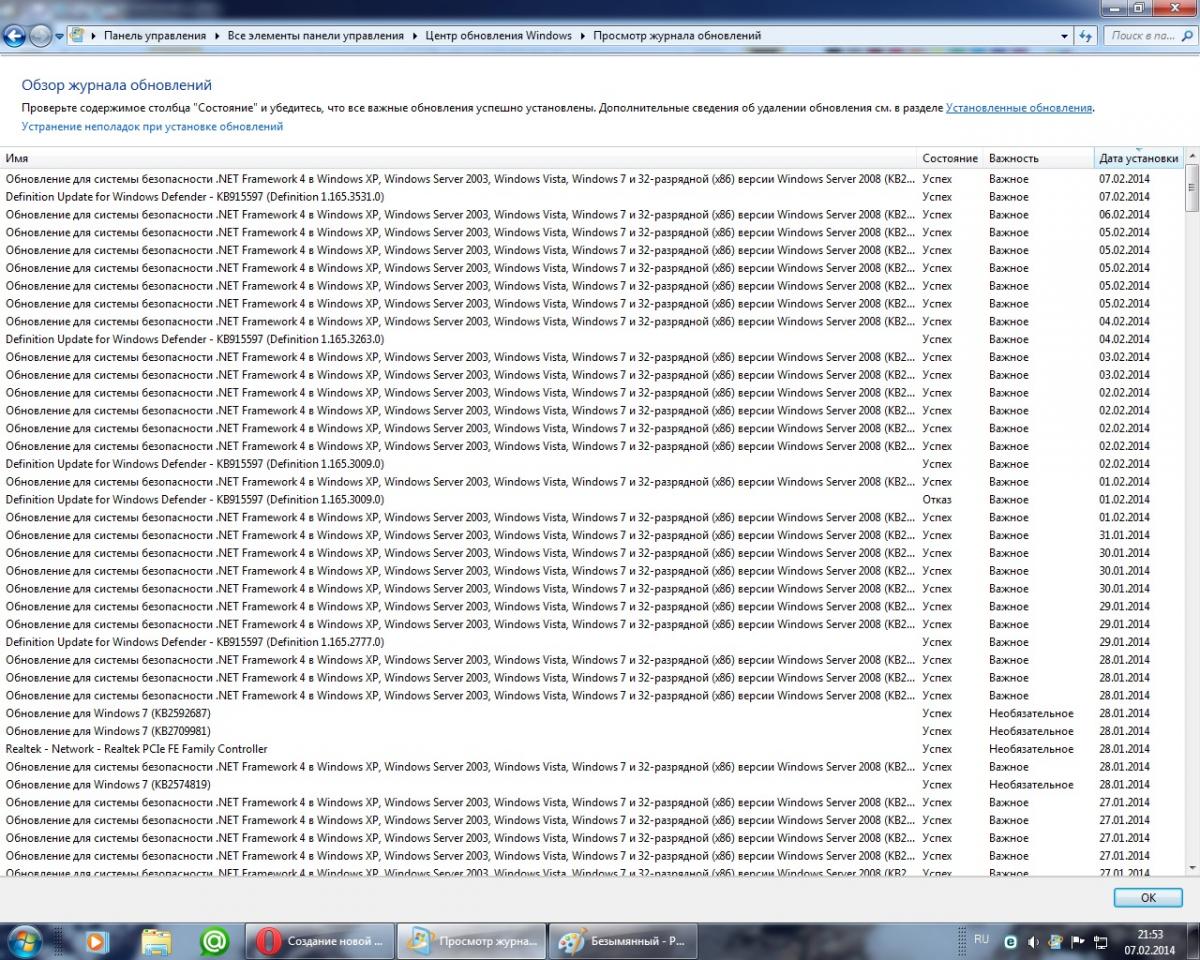Open the 'Установленные обновления' link
This screenshot has height=960, width=1200.
click(1019, 108)
